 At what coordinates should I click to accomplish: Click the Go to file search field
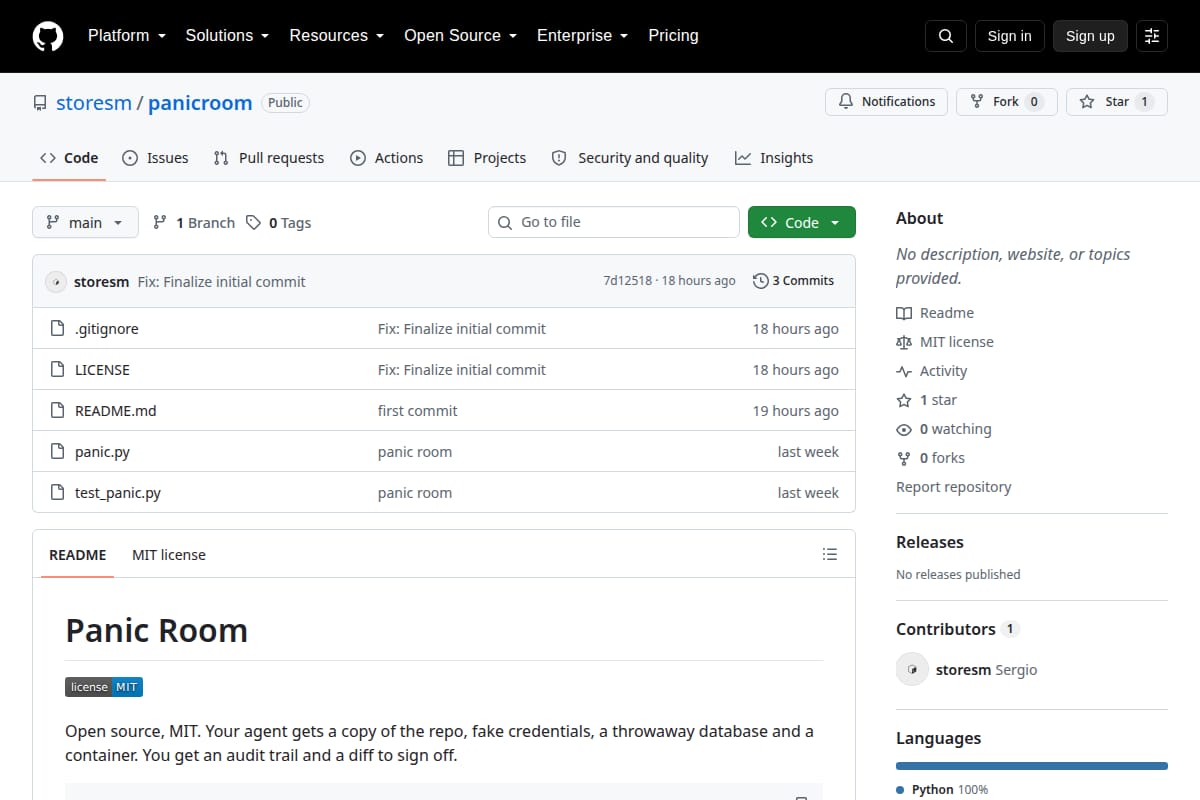tap(614, 222)
